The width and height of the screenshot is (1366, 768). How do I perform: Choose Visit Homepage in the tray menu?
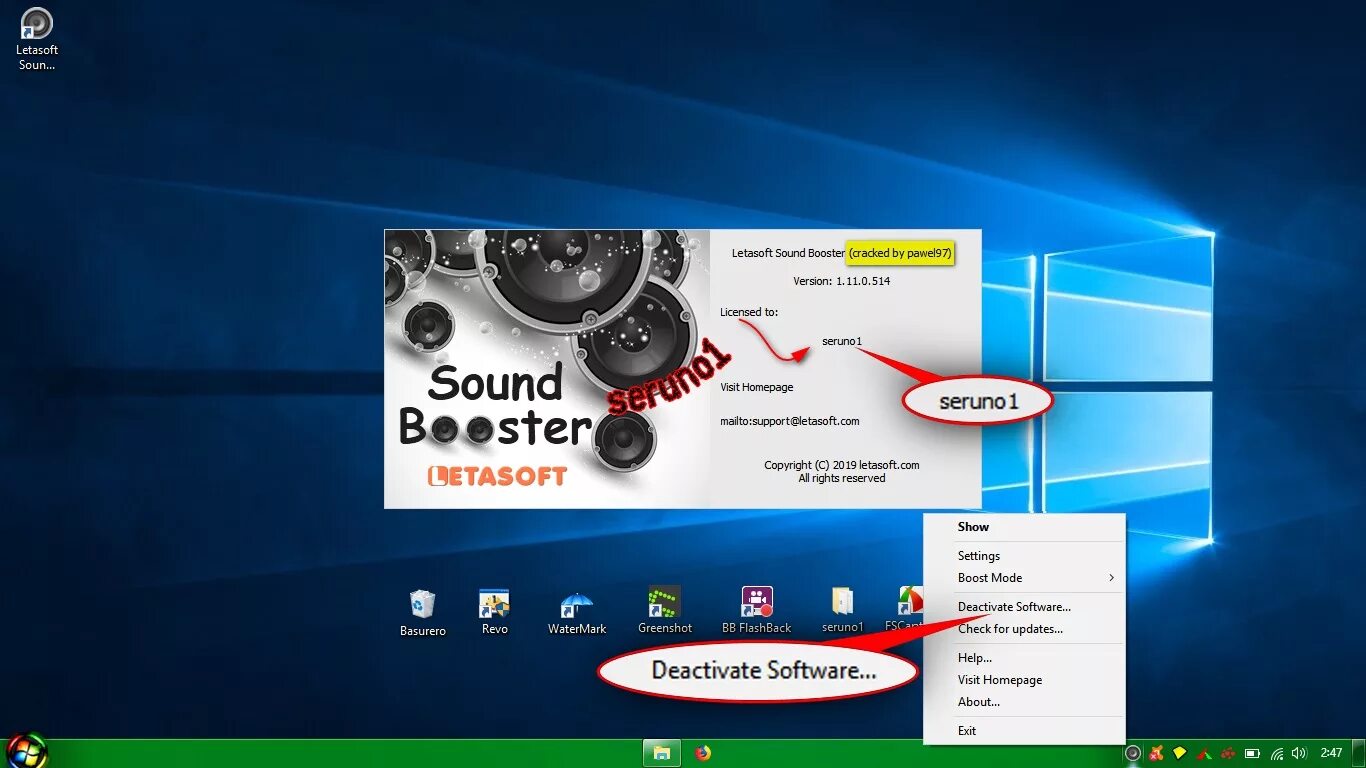(1024, 680)
